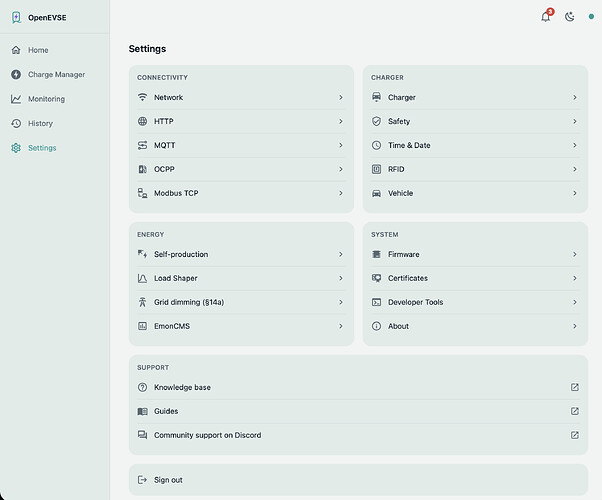Click the Load Shaper curve icon
This screenshot has width=602, height=500.
[142, 278]
